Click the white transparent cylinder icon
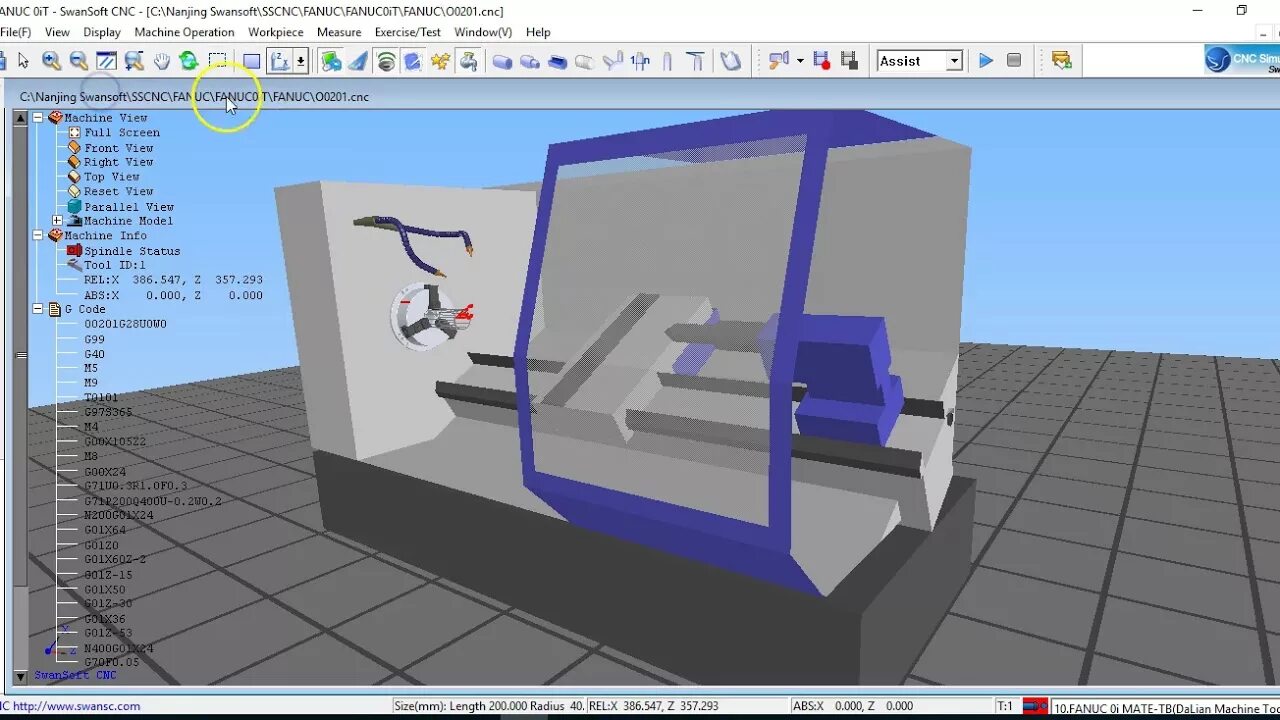The height and width of the screenshot is (720, 1280). tap(585, 61)
